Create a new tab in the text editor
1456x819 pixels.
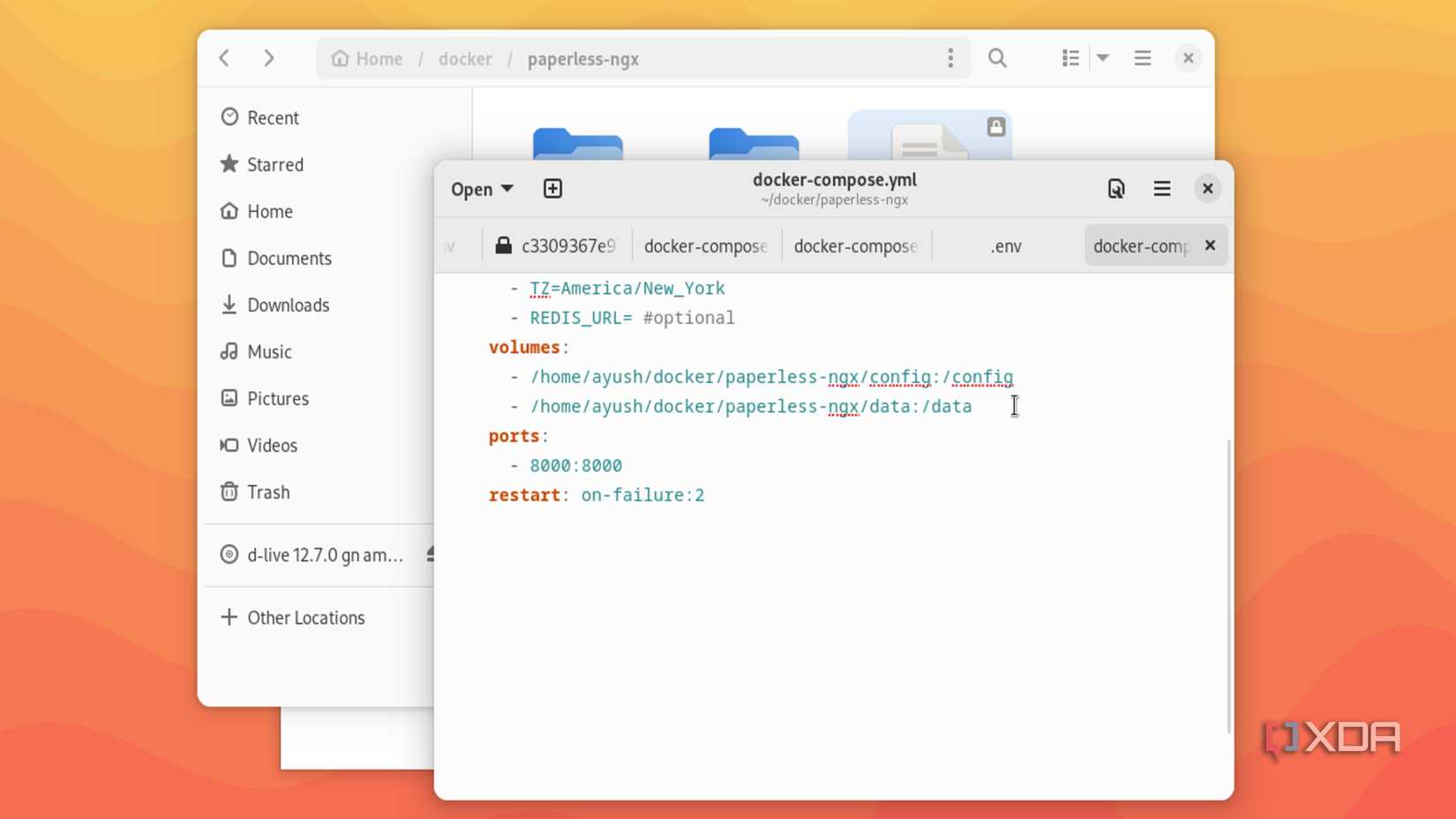point(552,188)
